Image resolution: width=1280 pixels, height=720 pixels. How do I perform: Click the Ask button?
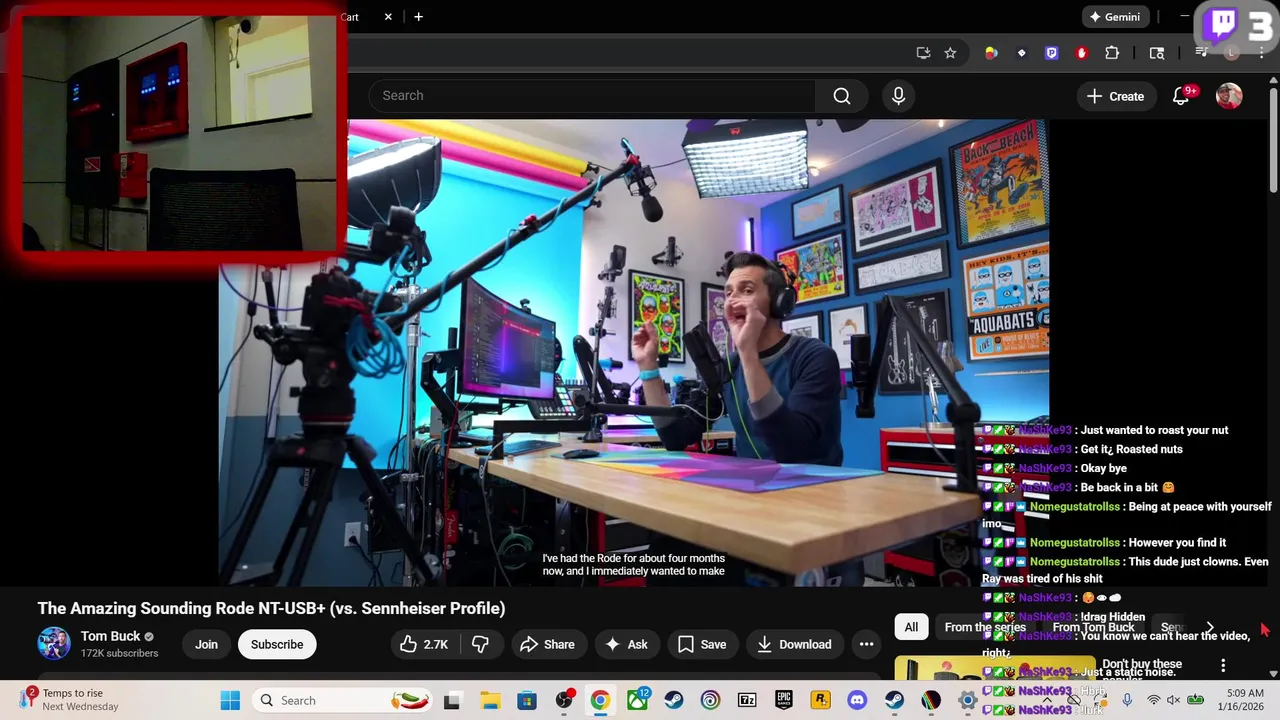pos(626,644)
